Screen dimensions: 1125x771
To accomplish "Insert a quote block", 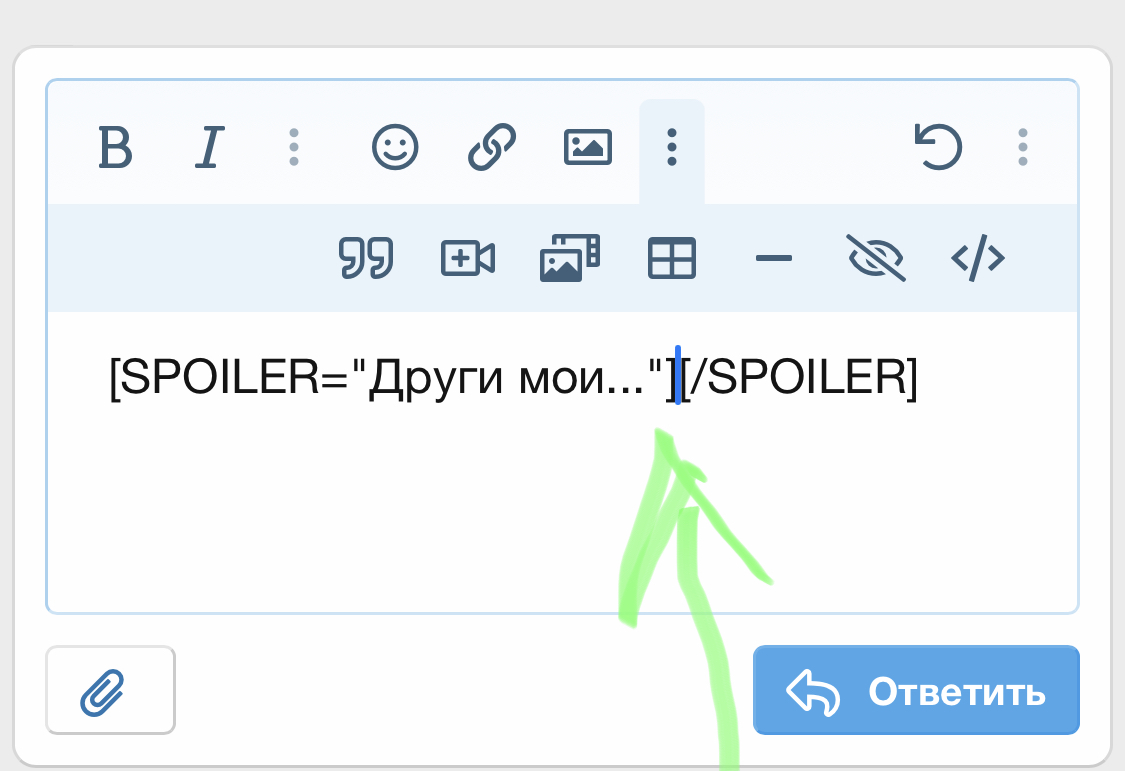I will [366, 259].
